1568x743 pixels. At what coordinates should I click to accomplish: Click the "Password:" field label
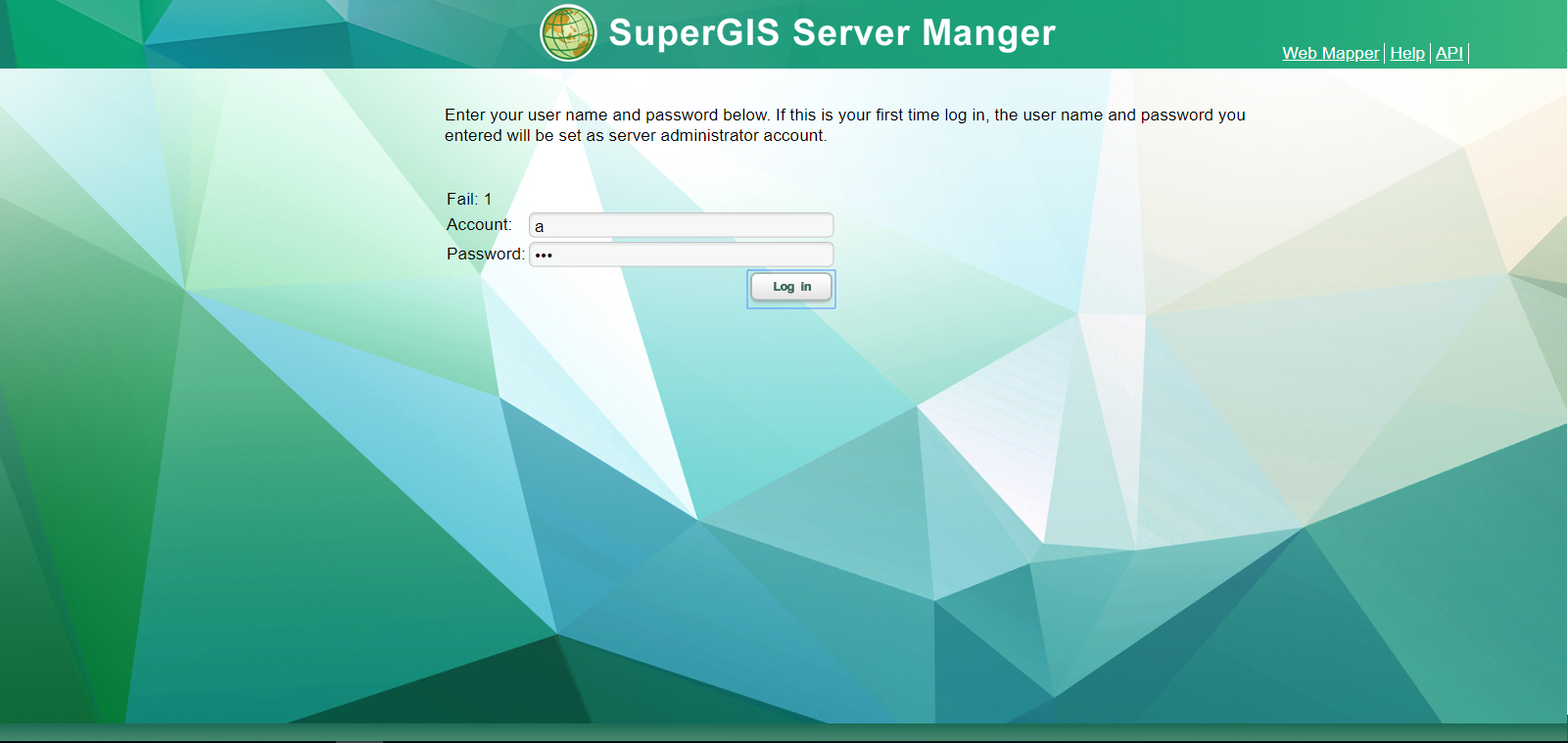(x=485, y=255)
